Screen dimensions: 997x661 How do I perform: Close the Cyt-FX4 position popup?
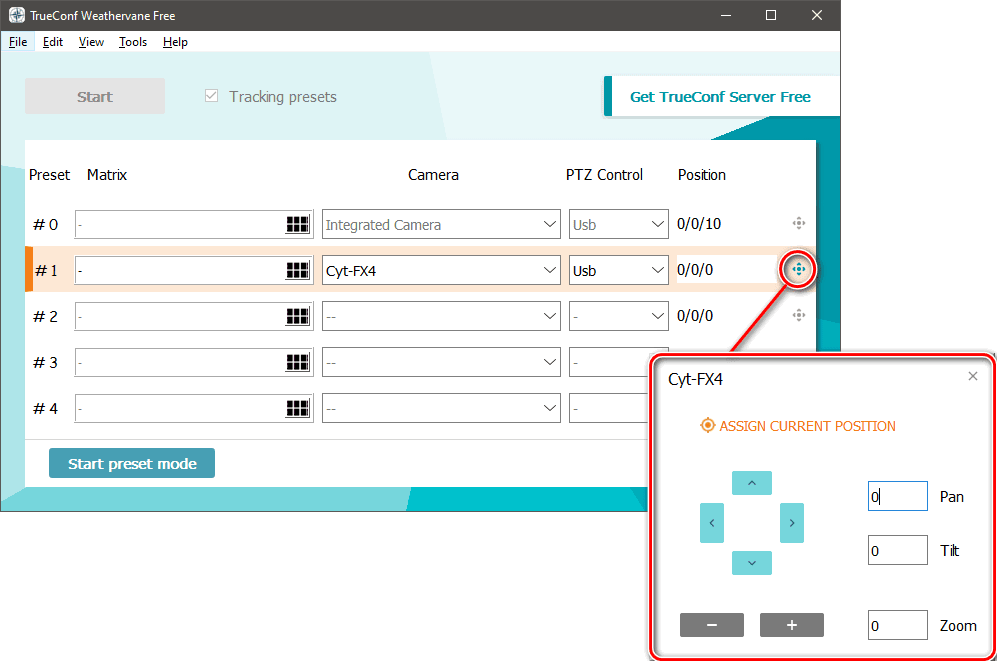(973, 376)
